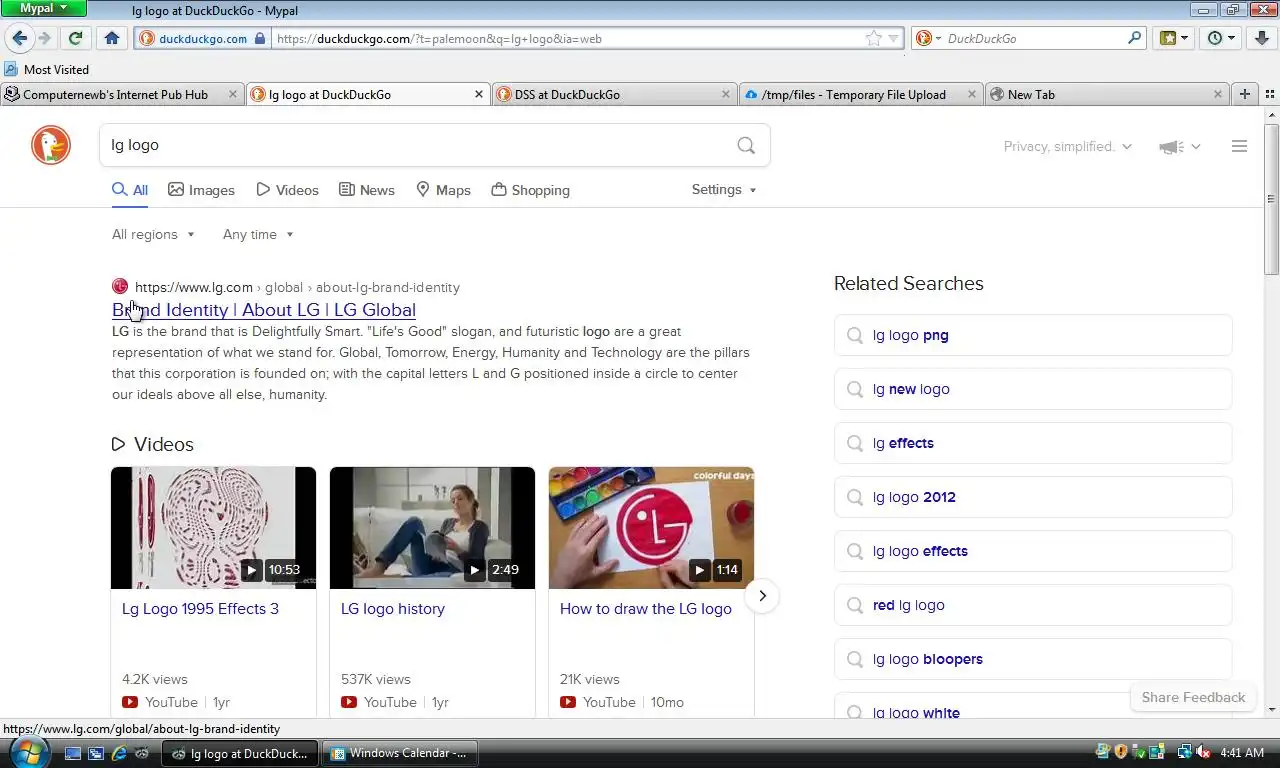Click the Share Feedback button
The image size is (1280, 768).
pyautogui.click(x=1193, y=697)
